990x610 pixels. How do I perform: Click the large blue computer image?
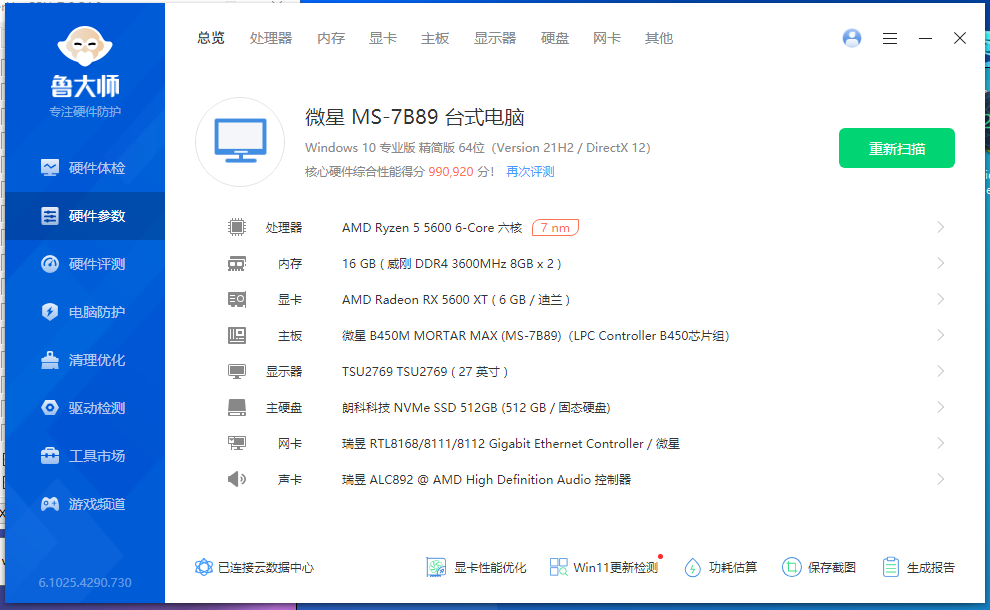(x=240, y=141)
